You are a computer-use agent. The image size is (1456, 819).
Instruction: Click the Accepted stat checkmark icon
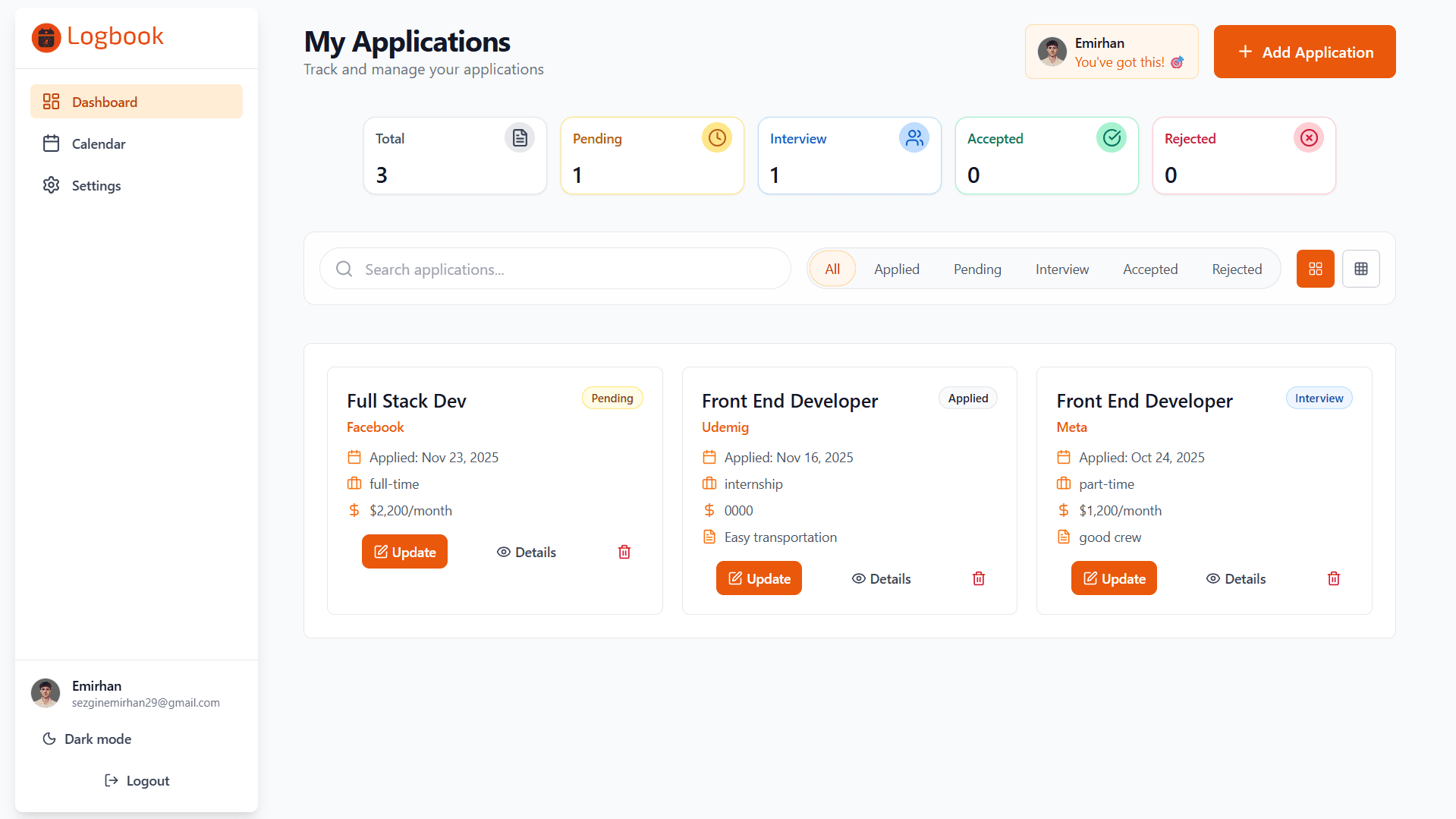click(x=1112, y=138)
